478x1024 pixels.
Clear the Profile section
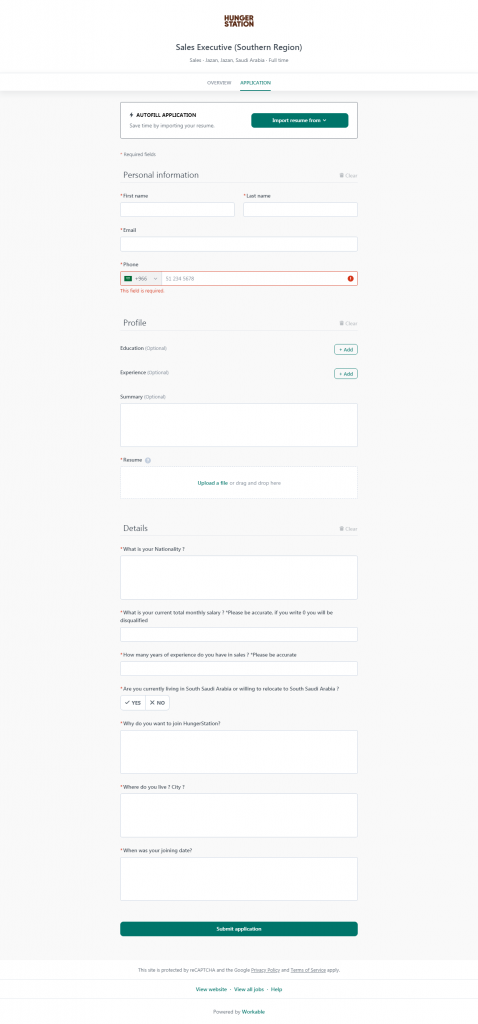click(348, 323)
